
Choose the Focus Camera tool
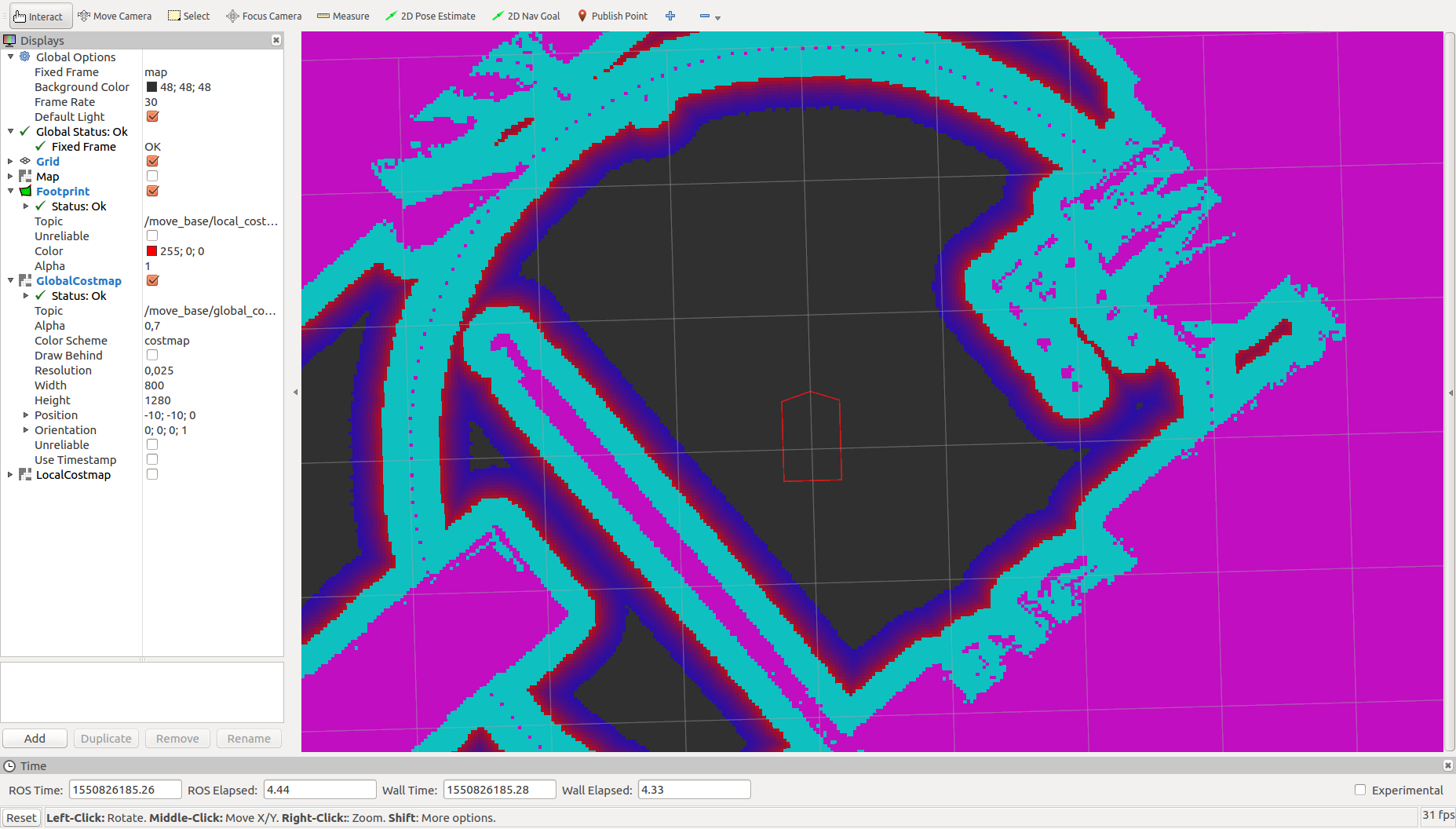264,16
